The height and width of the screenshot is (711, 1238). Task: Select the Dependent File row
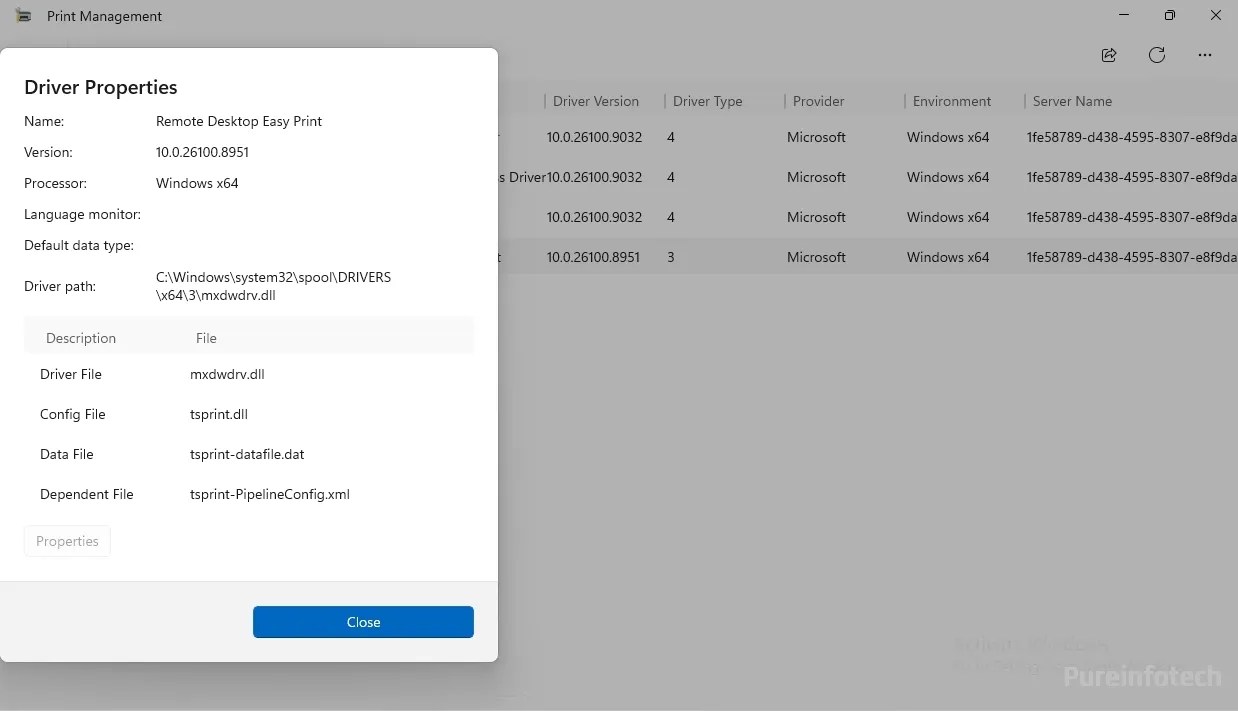click(x=249, y=494)
